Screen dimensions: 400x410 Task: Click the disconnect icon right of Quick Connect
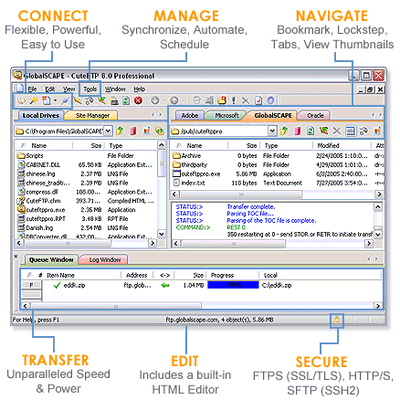(77, 100)
